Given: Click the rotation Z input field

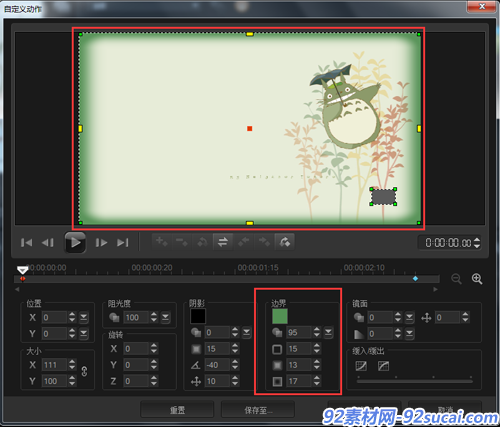Looking at the screenshot, I should [x=136, y=381].
